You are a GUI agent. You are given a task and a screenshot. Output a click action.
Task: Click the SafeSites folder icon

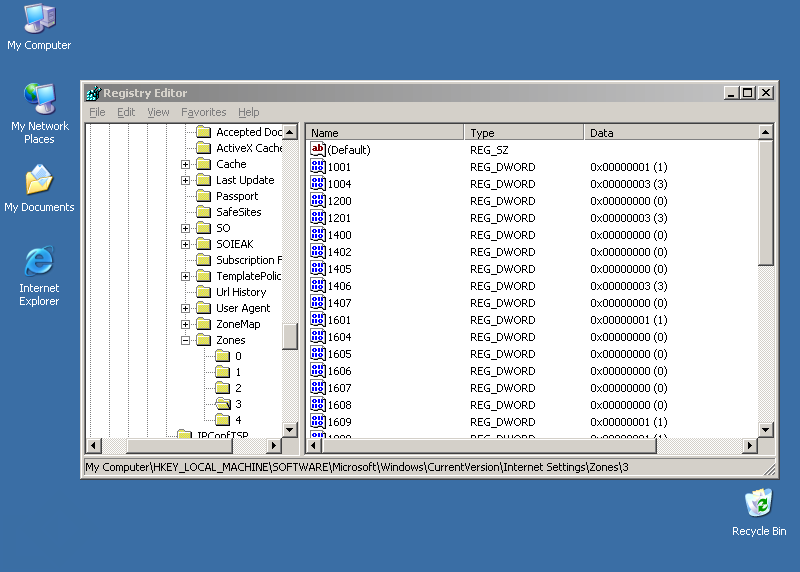[204, 212]
